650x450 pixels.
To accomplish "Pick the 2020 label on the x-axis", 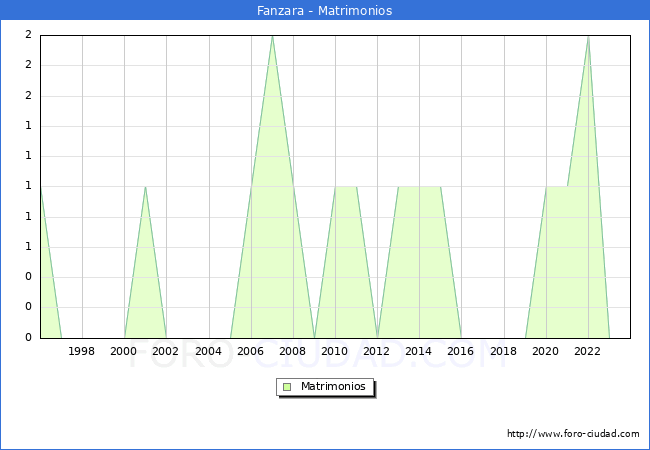I will coord(546,351).
